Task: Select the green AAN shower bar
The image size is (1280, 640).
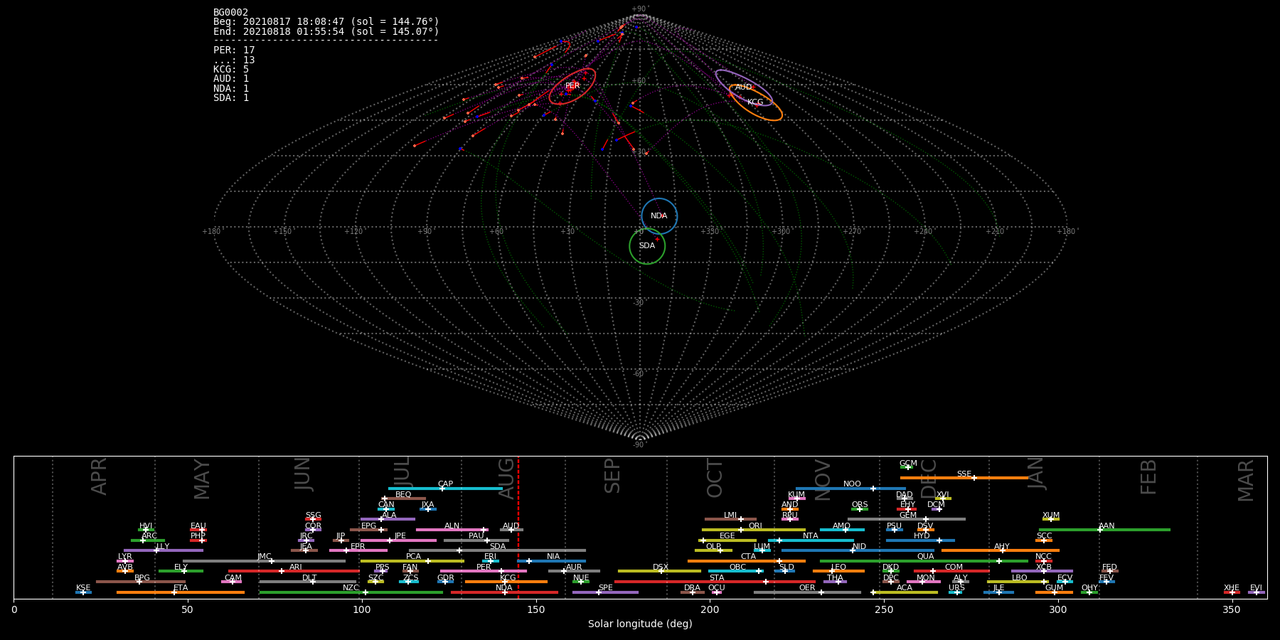Action: pyautogui.click(x=1104, y=530)
